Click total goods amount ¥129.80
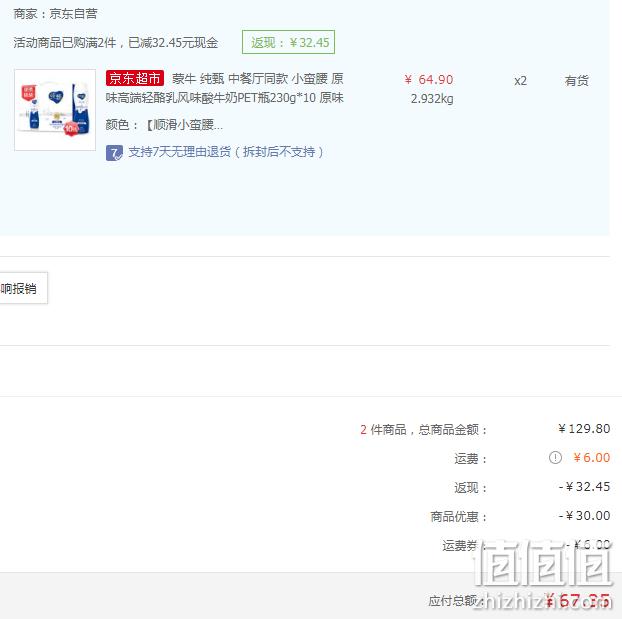 (584, 429)
